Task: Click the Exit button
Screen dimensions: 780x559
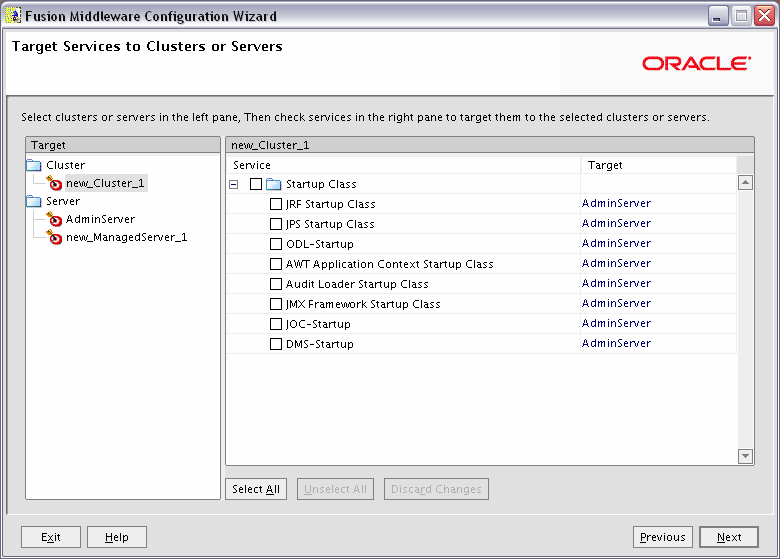Action: 51,537
